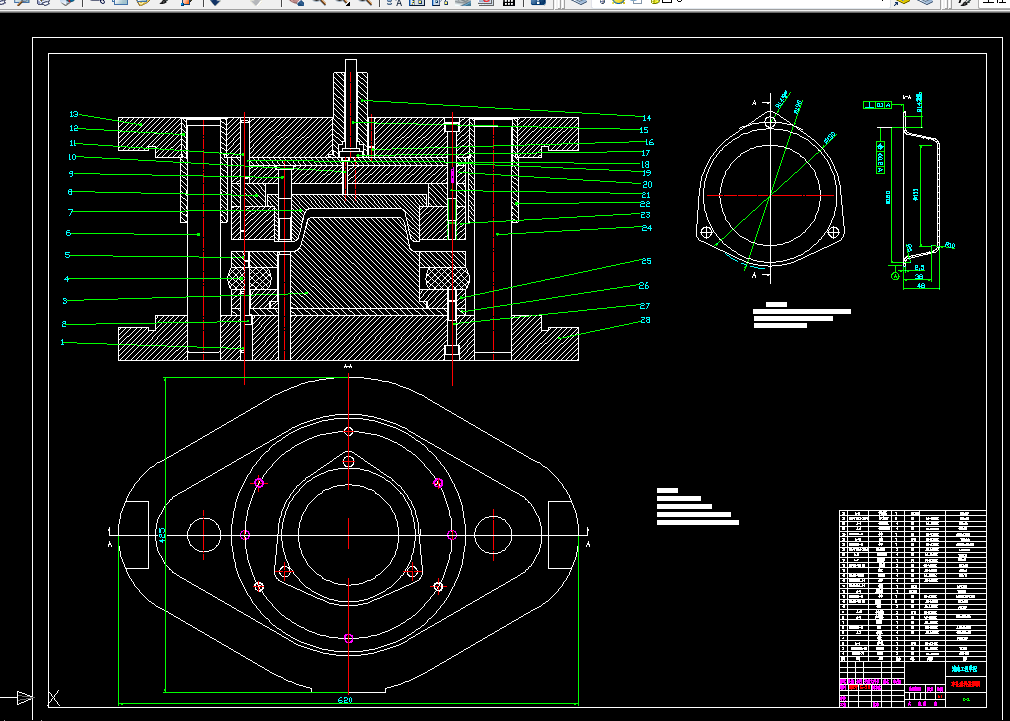Select part number 24 leader label
This screenshot has height=721, width=1010.
tap(647, 227)
